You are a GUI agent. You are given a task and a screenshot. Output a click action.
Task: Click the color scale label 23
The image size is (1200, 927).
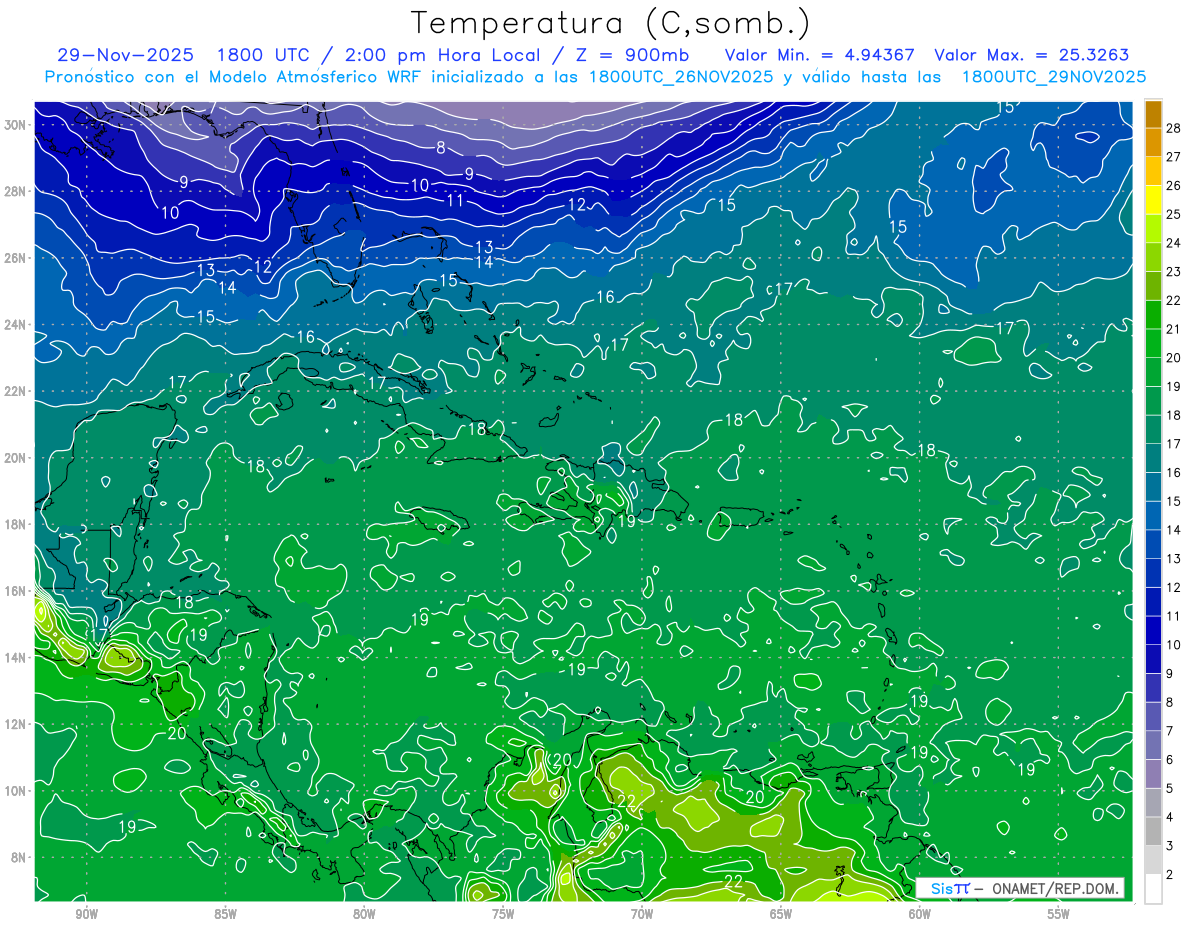point(1174,272)
